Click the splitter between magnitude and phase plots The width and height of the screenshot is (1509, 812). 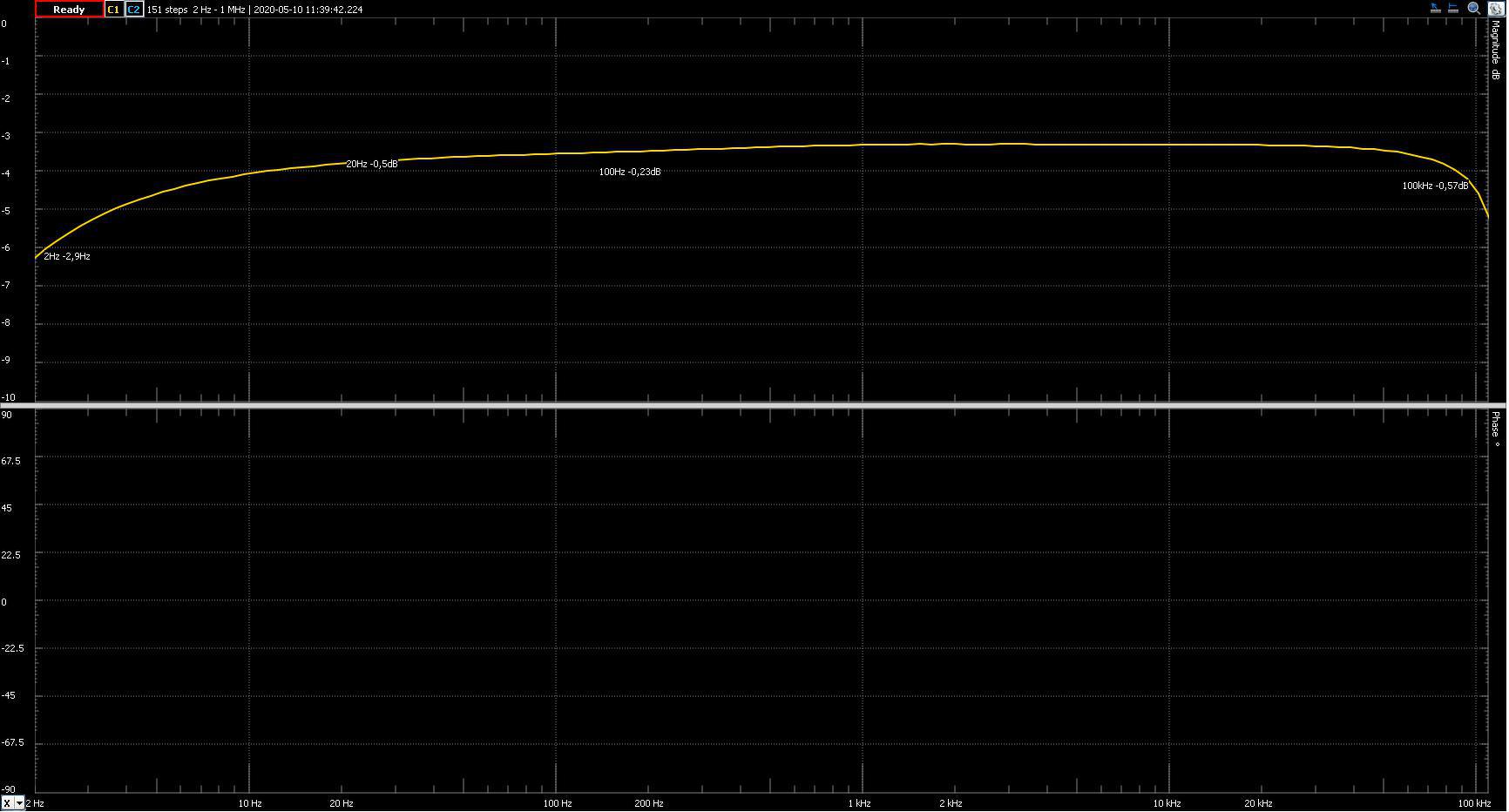pyautogui.click(x=754, y=406)
